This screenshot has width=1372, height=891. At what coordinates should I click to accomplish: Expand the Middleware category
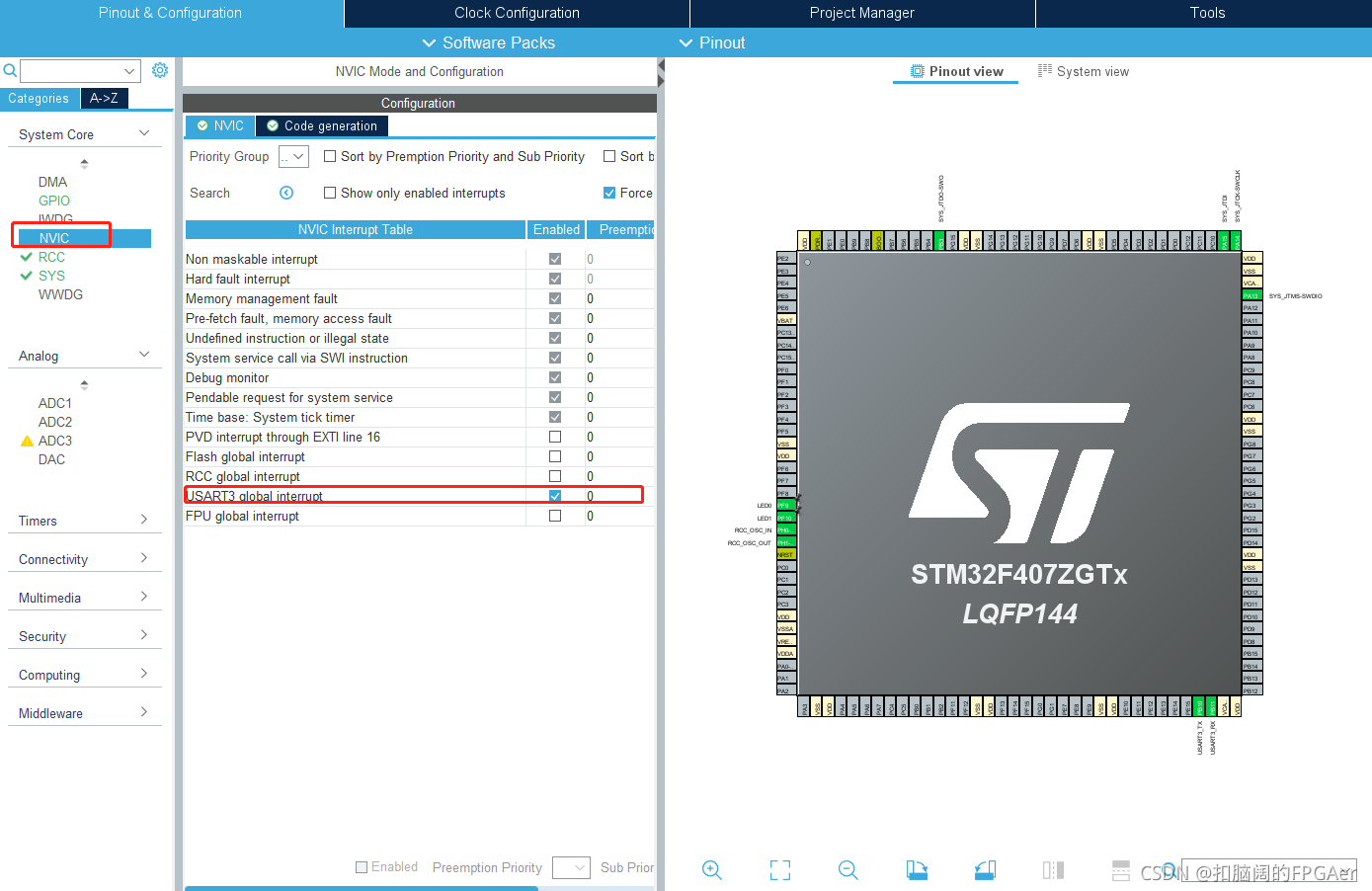(144, 712)
